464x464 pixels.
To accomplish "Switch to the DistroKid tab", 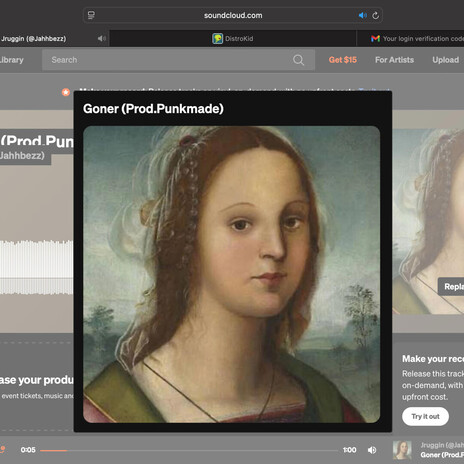I will pyautogui.click(x=233, y=39).
